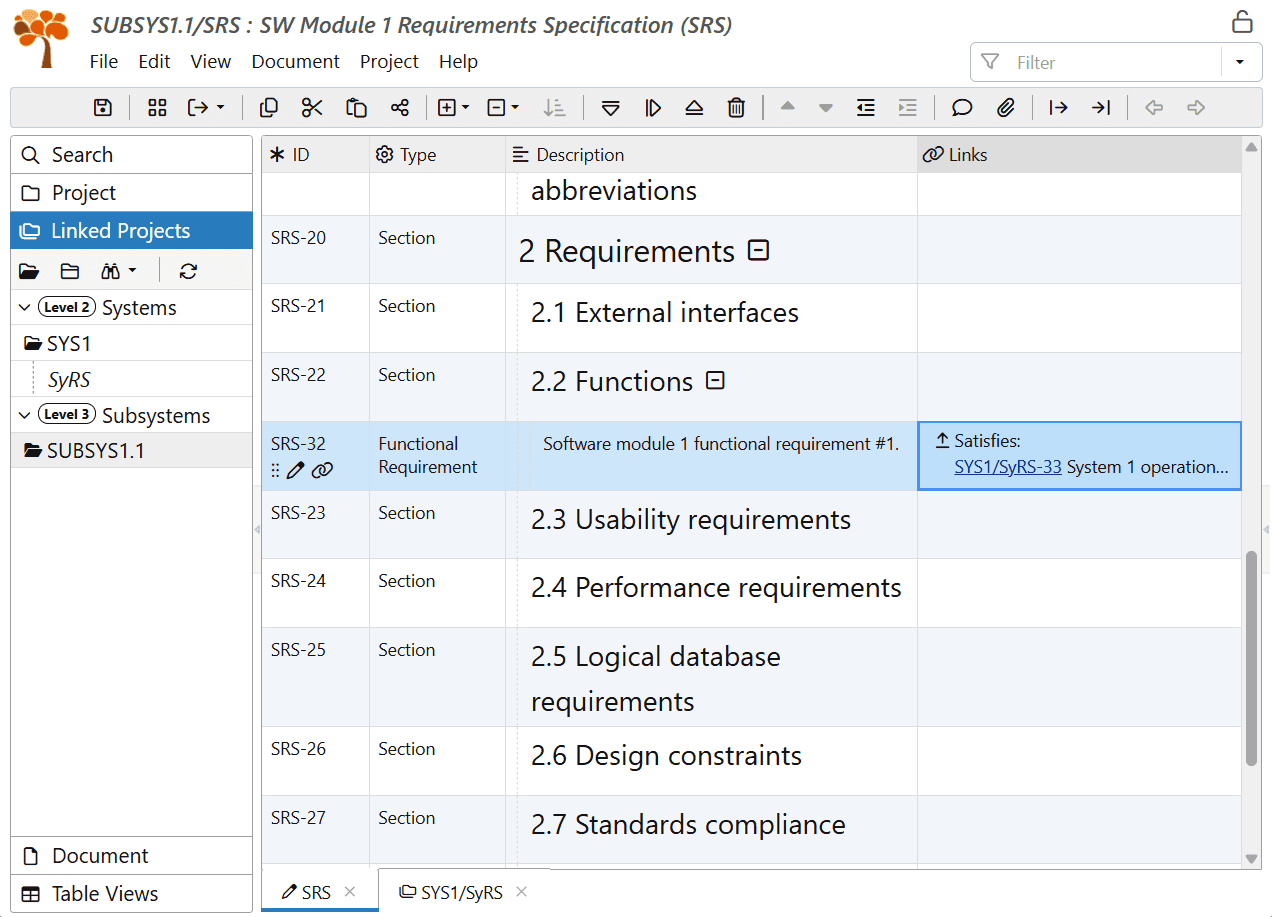Click the paperclip attachment icon
The image size is (1272, 917).
[1006, 108]
